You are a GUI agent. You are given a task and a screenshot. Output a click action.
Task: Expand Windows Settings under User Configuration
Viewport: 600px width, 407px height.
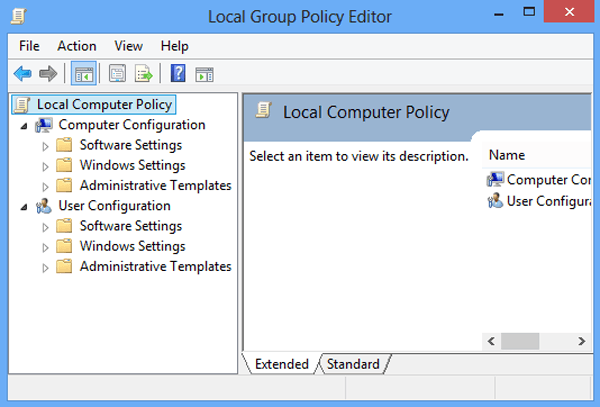pyautogui.click(x=45, y=247)
